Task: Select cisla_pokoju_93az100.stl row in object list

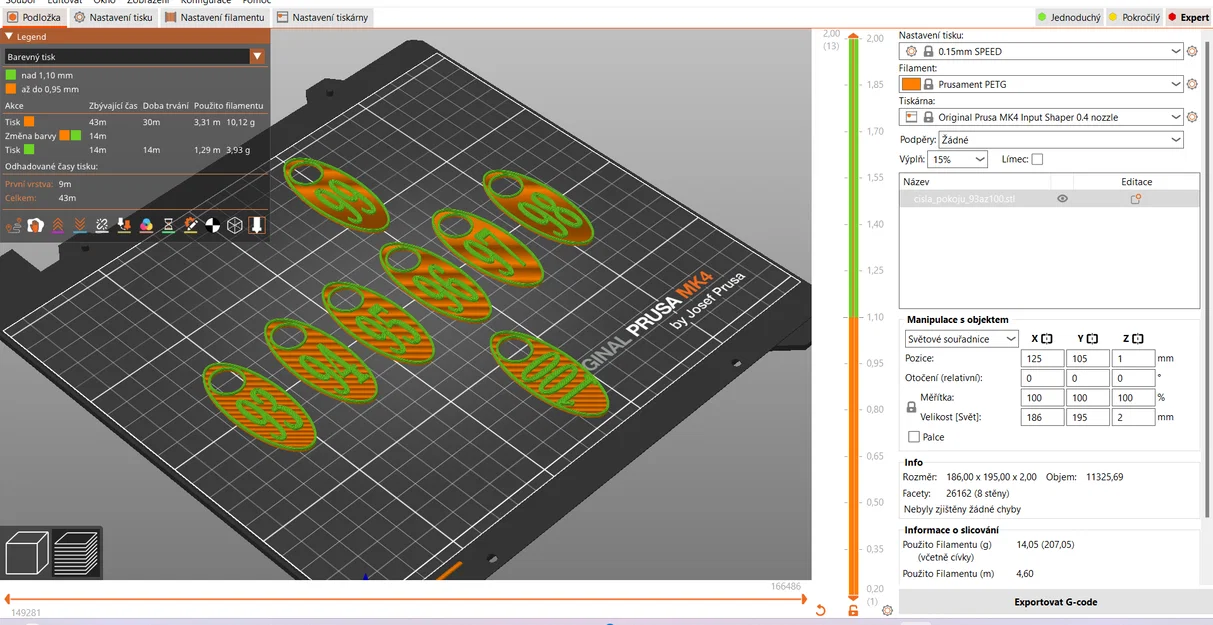Action: (1049, 199)
